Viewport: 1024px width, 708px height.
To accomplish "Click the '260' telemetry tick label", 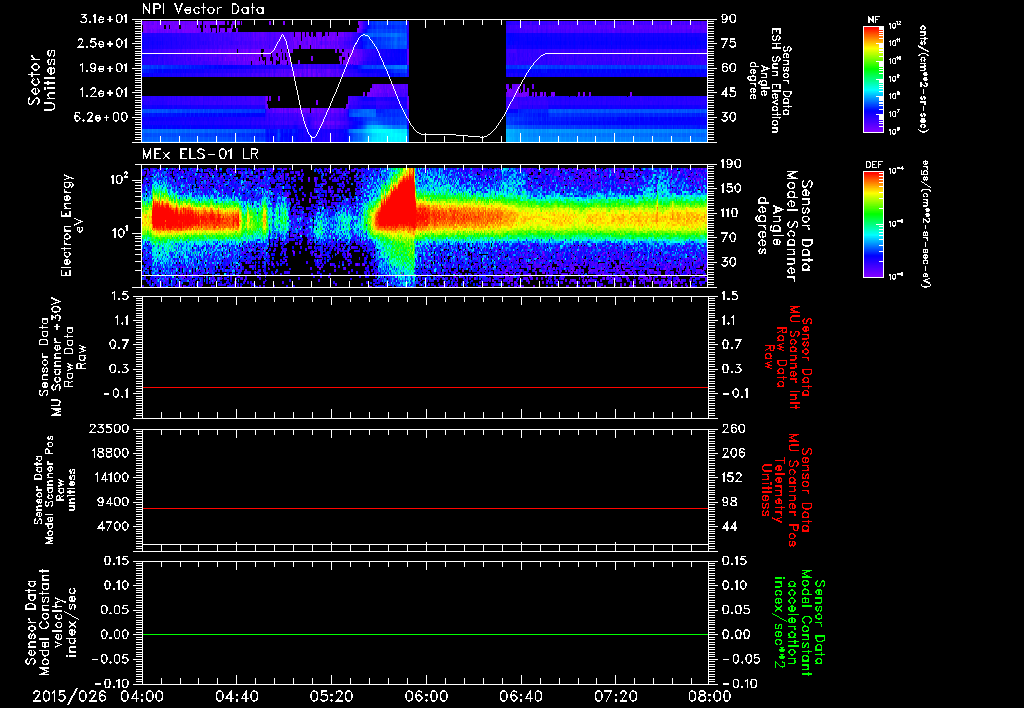I will coord(731,429).
